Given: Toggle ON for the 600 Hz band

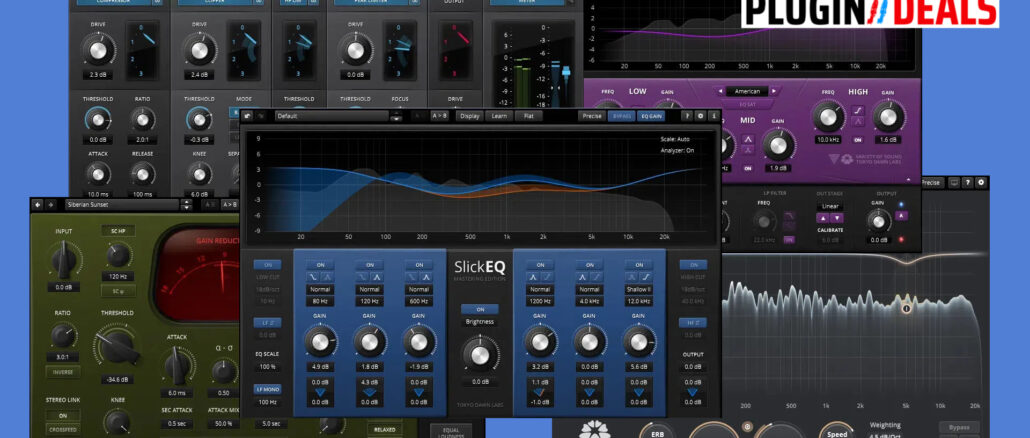Looking at the screenshot, I should [419, 265].
